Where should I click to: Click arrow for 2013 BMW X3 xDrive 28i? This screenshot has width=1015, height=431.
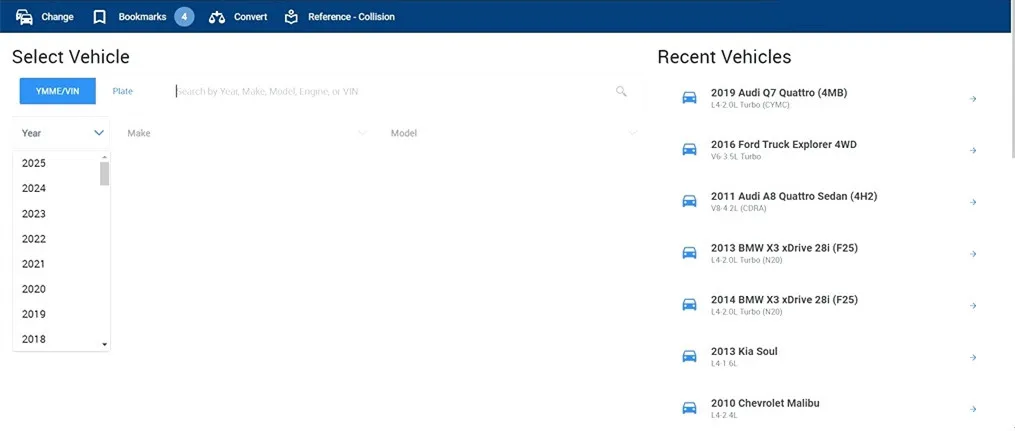(x=972, y=254)
